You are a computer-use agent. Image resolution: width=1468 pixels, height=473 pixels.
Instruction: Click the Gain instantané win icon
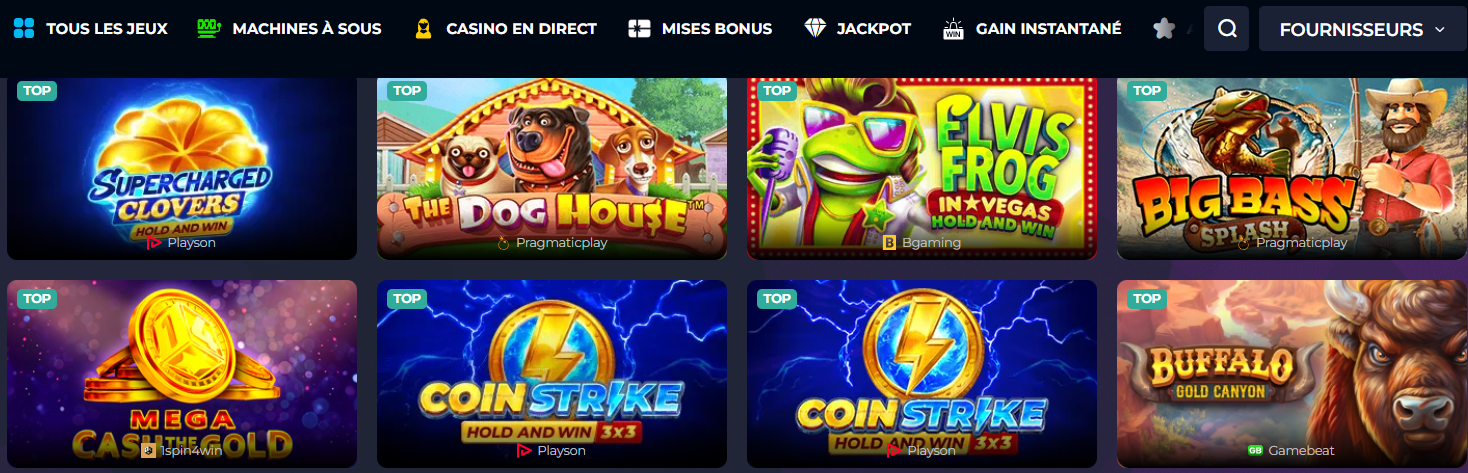[953, 29]
